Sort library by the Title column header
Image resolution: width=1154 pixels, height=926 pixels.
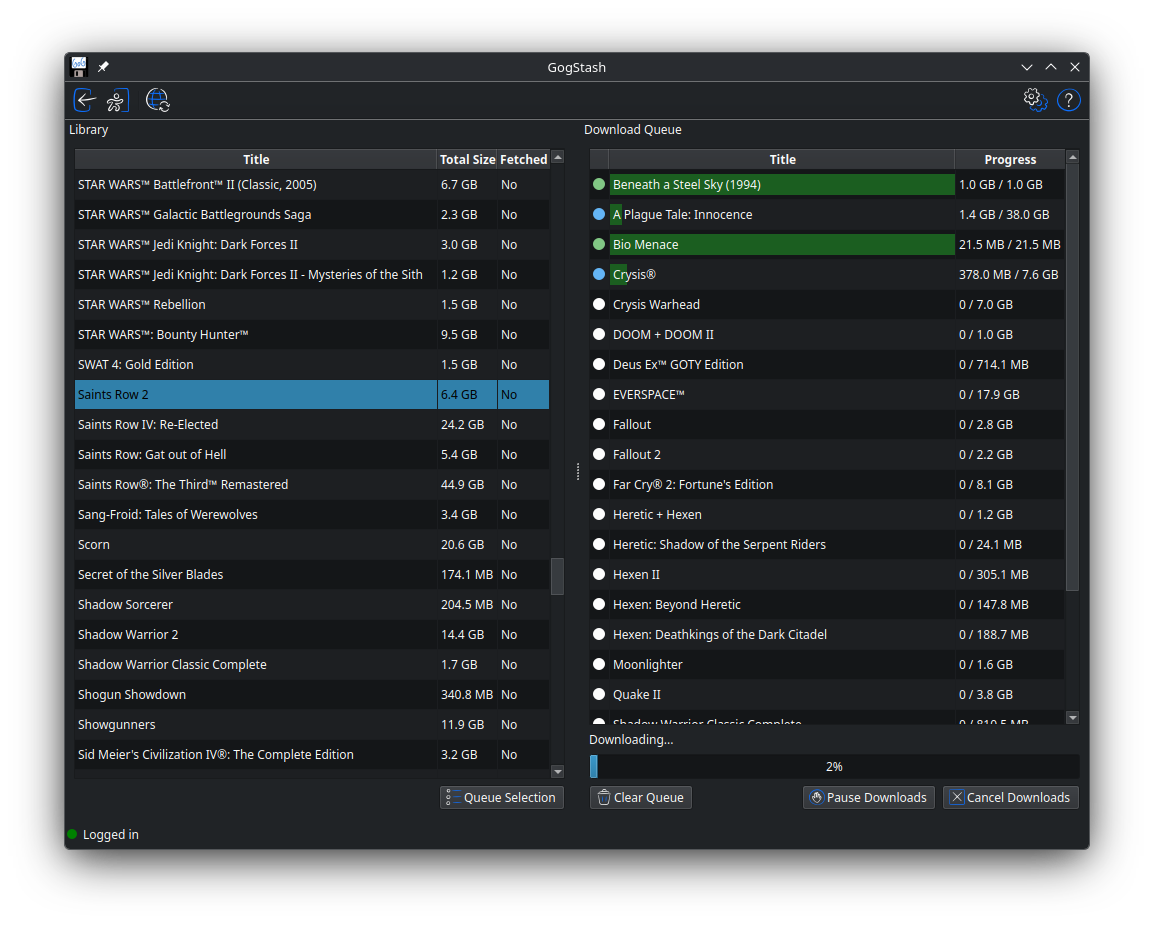click(256, 159)
